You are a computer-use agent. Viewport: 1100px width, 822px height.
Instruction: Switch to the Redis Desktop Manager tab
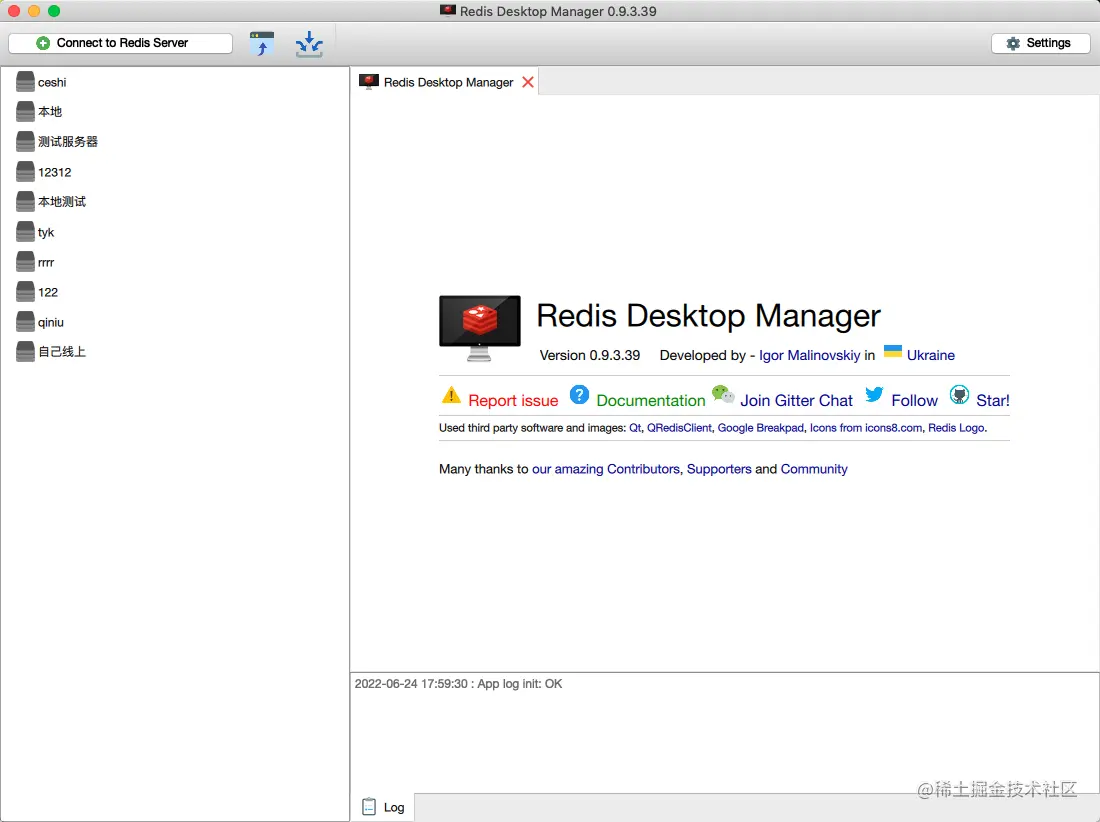tap(445, 82)
